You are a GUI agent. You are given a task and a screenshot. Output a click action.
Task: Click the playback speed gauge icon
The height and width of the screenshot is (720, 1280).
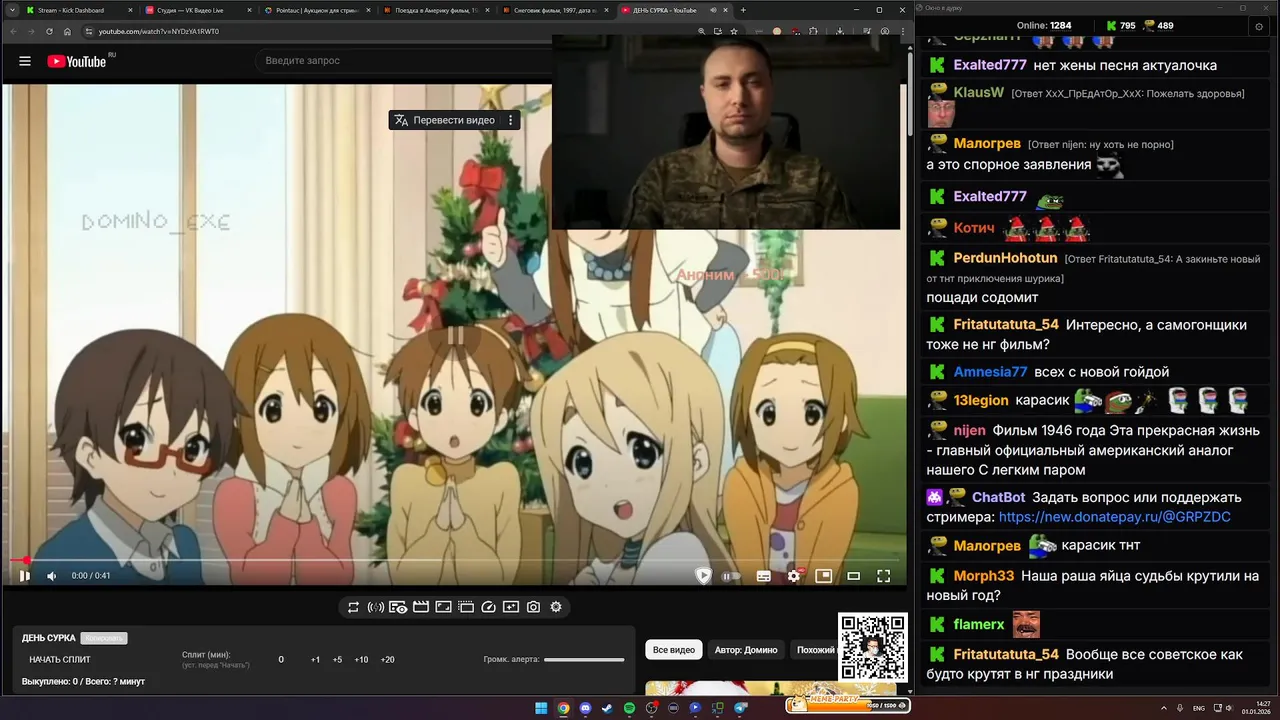488,607
